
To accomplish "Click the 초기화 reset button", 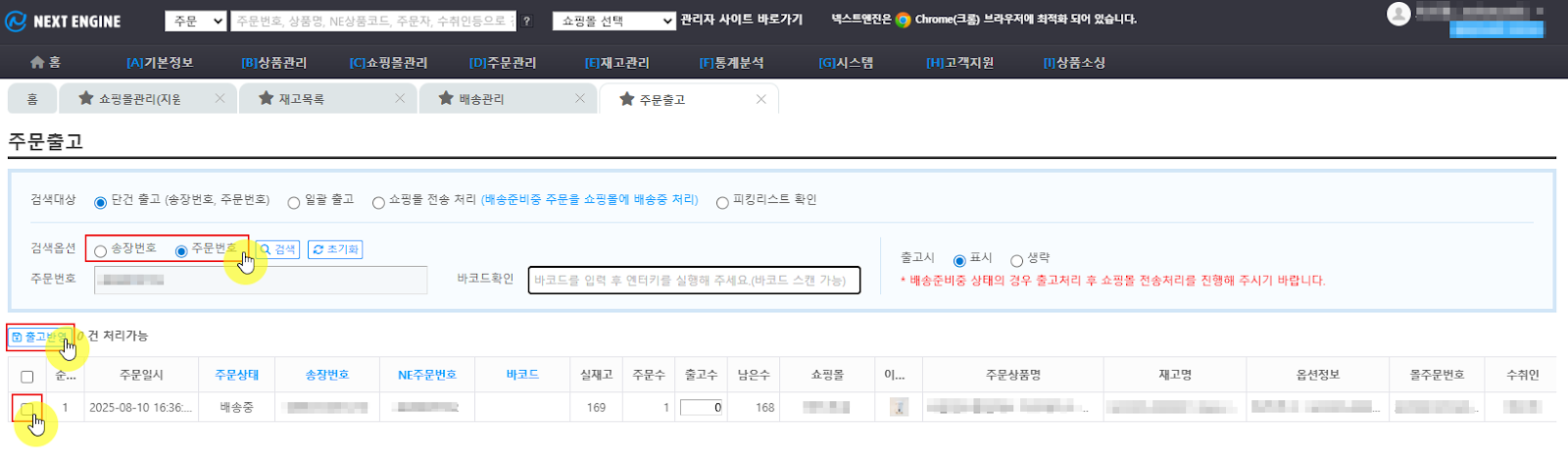I will tap(335, 250).
